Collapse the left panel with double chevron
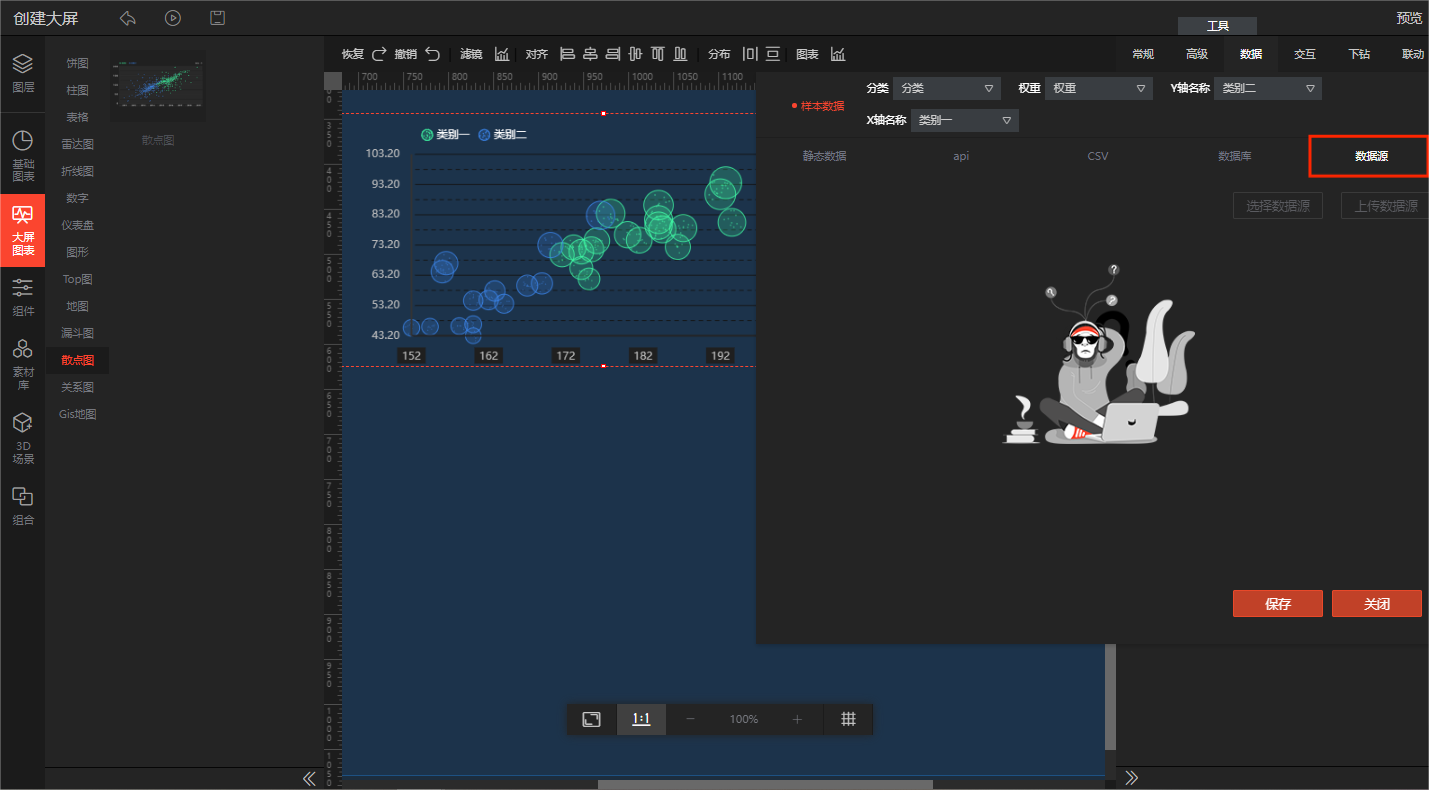 [309, 778]
